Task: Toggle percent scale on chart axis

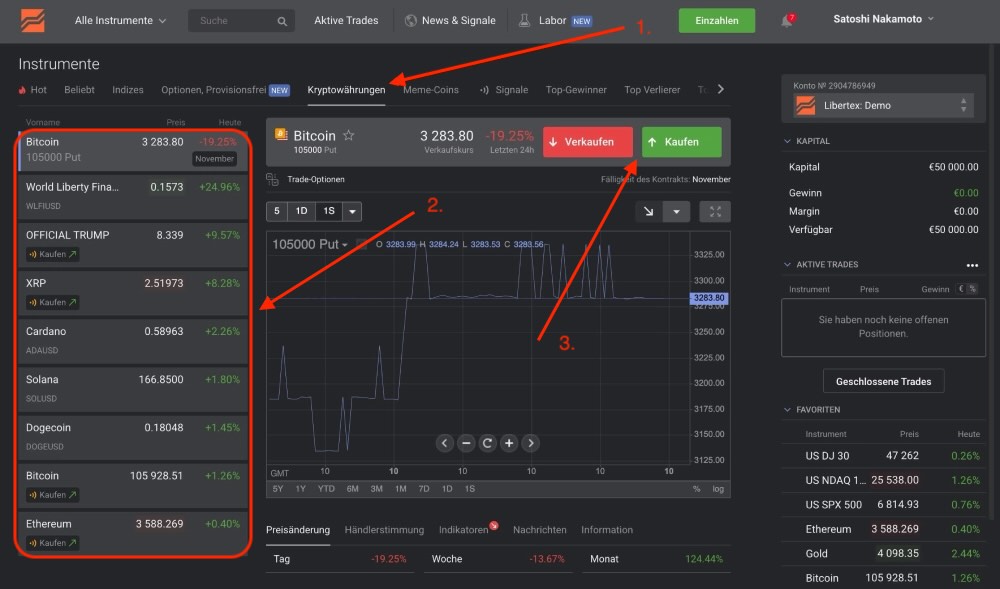Action: pos(696,489)
